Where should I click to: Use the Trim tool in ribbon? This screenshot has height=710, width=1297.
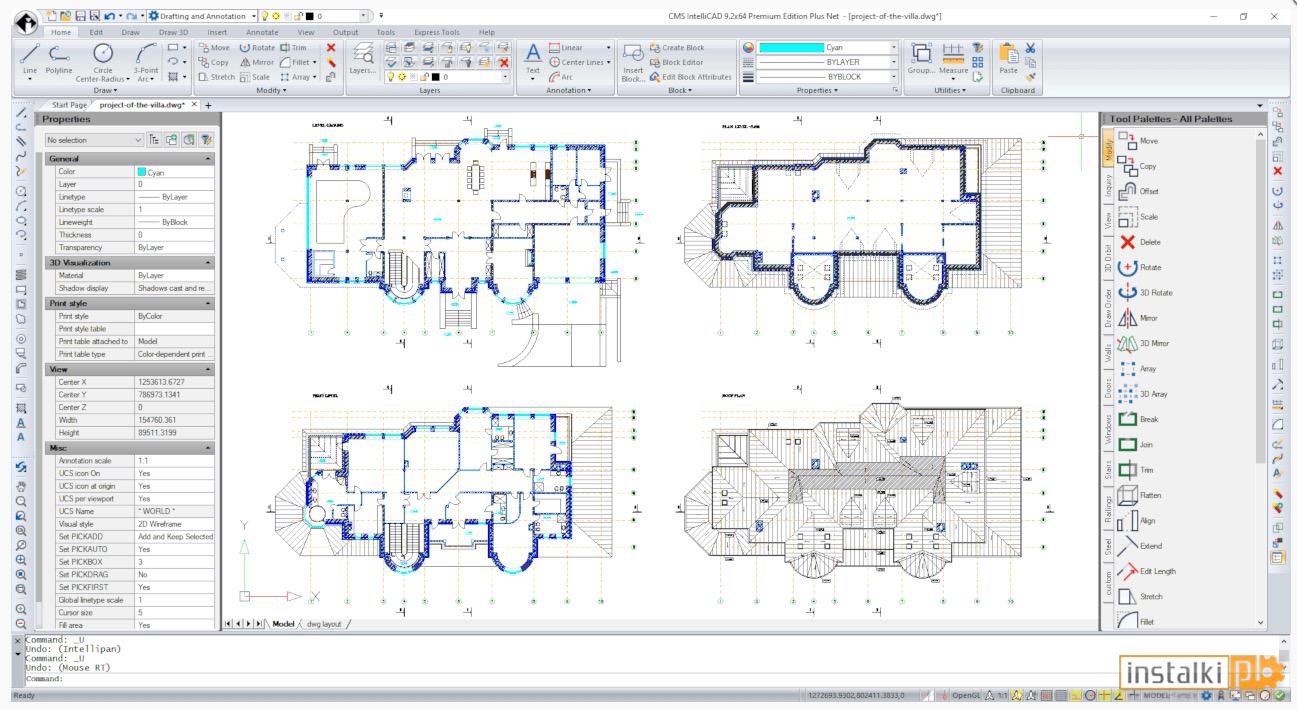tap(294, 47)
